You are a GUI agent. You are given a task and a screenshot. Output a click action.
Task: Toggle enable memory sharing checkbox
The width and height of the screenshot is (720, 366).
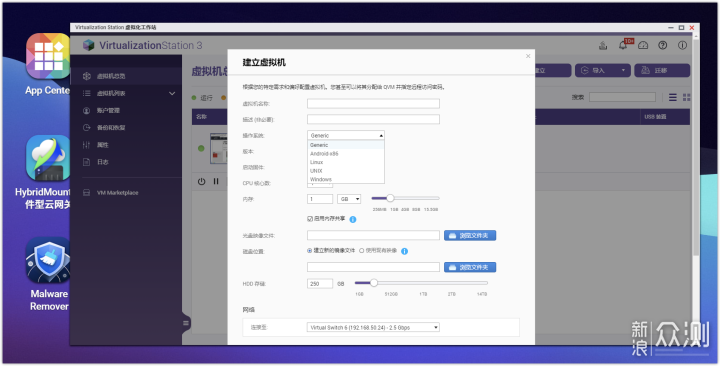click(310, 219)
